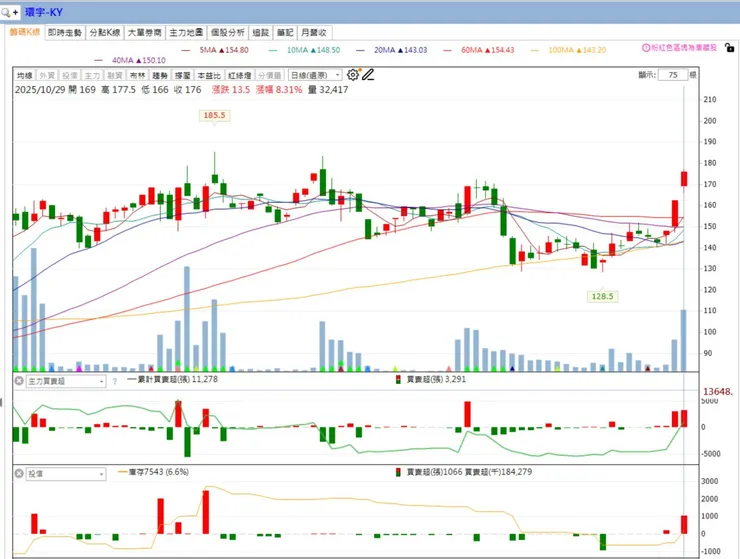Click the unlocked padlock icon
This screenshot has width=740, height=559.
729,48
